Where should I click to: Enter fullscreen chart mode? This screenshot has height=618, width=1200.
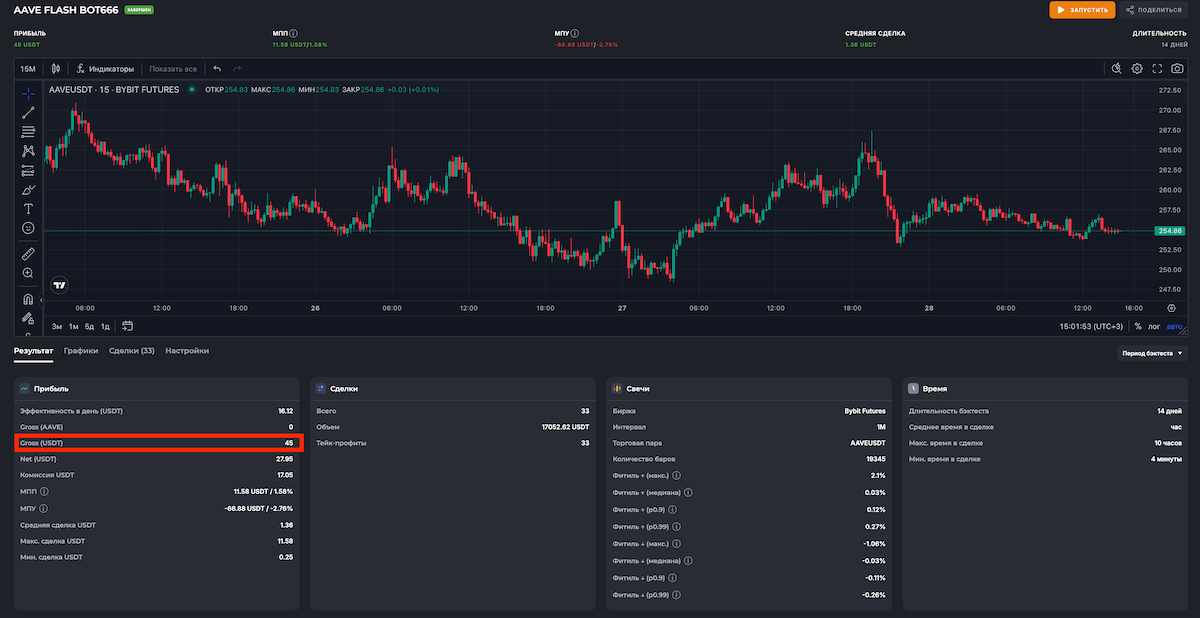[1157, 69]
